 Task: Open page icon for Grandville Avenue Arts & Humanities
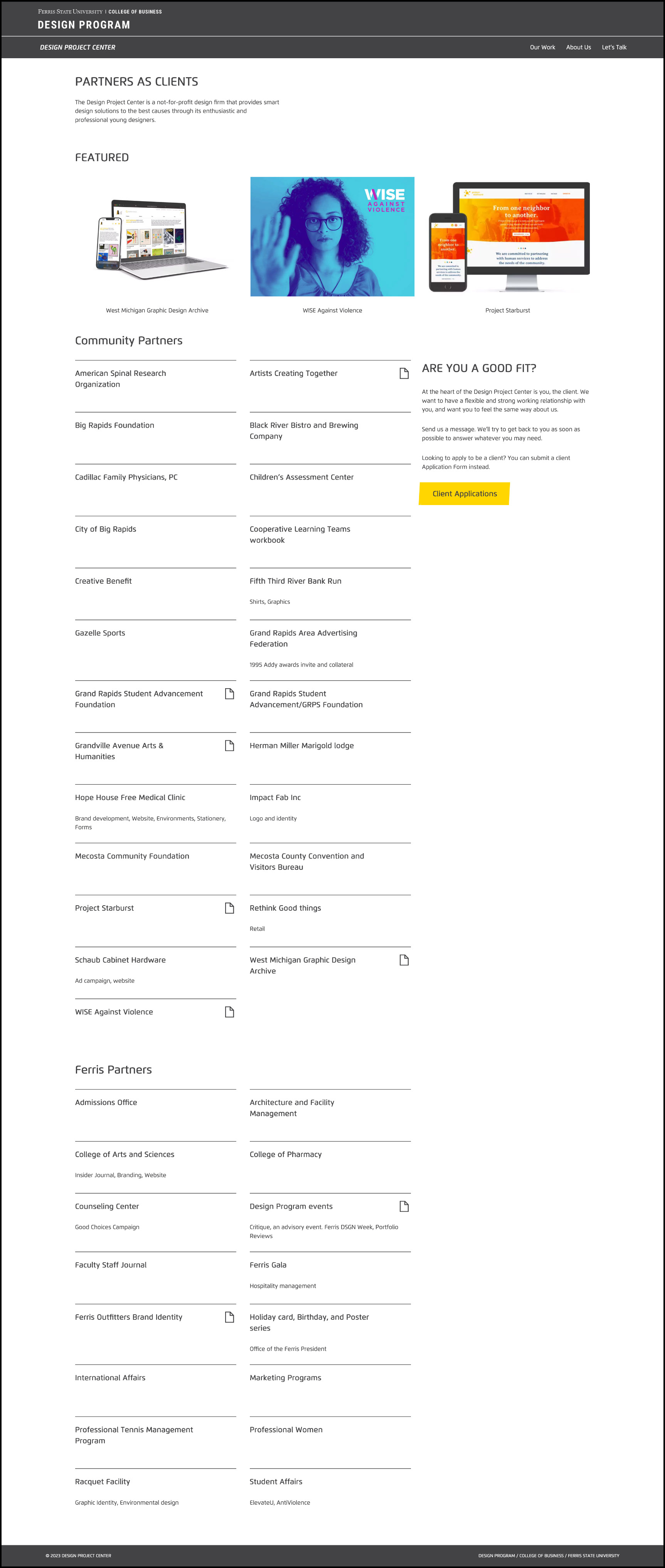click(229, 745)
